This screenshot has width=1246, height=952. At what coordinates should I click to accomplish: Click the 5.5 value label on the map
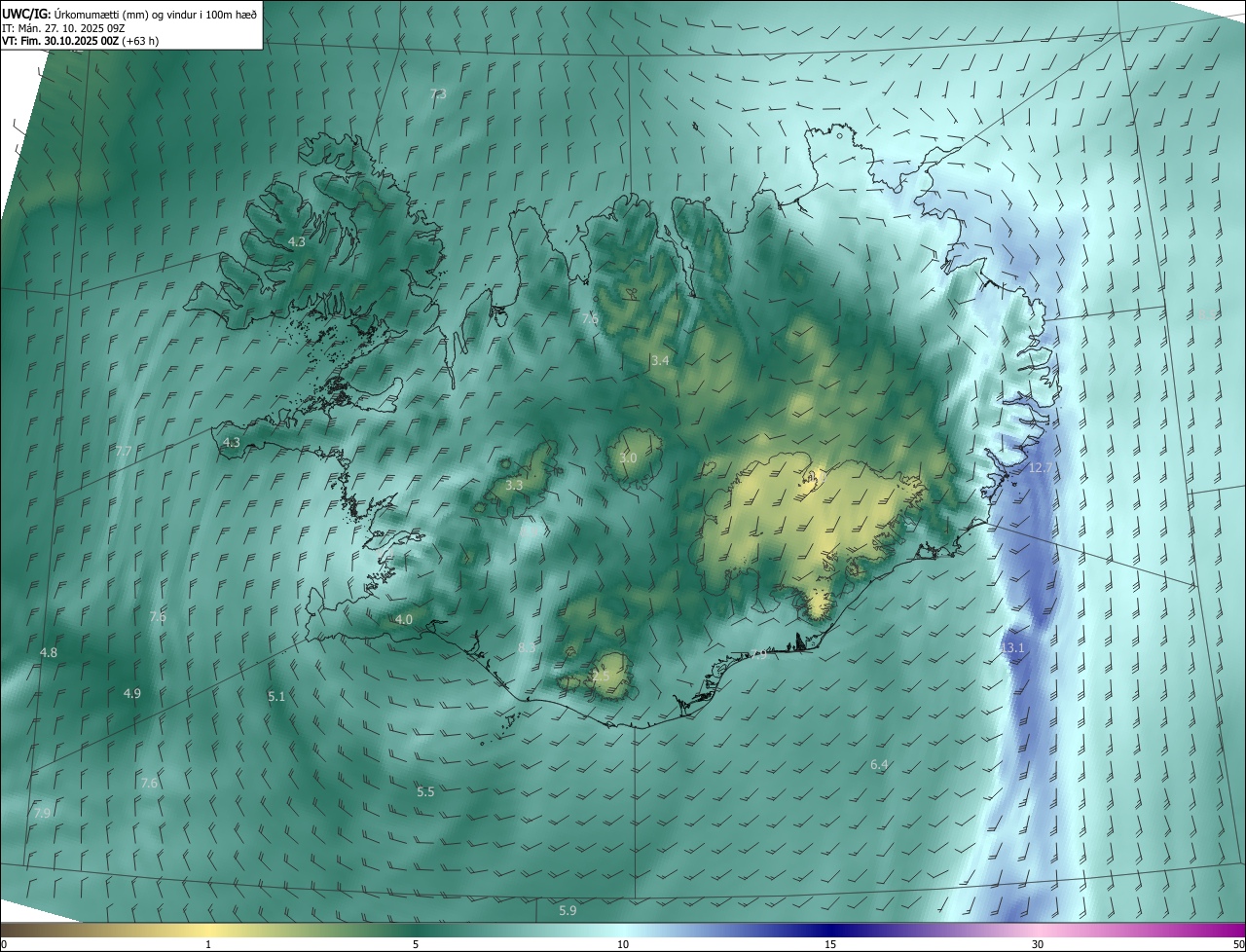coord(425,792)
